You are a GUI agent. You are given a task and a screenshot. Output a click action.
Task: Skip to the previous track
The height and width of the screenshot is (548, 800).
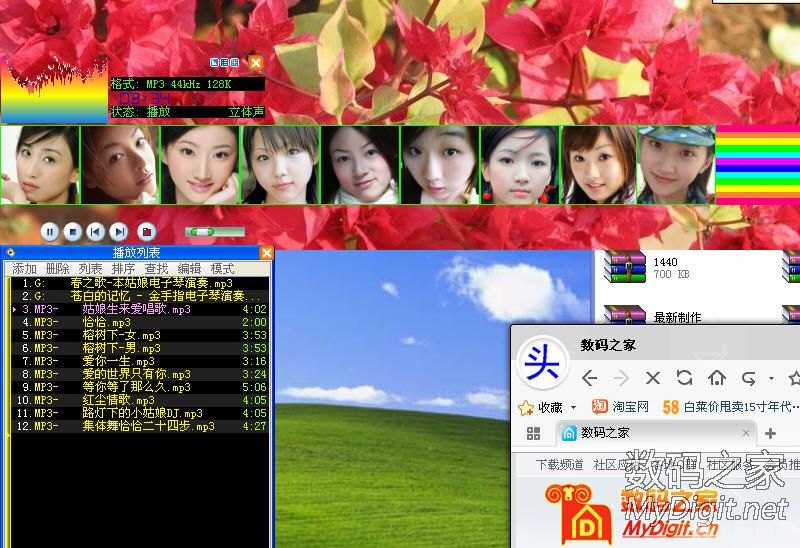95,232
